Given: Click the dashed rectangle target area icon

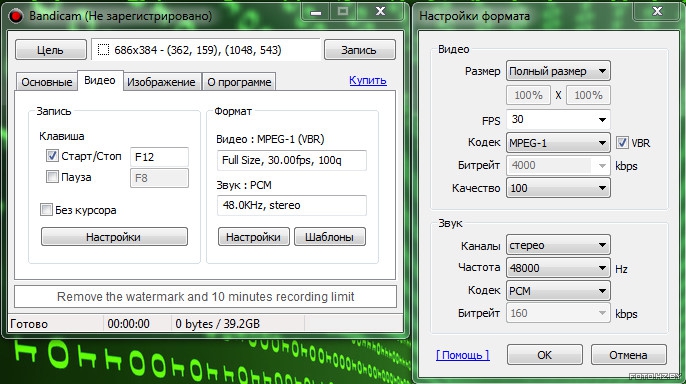Looking at the screenshot, I should coord(103,50).
